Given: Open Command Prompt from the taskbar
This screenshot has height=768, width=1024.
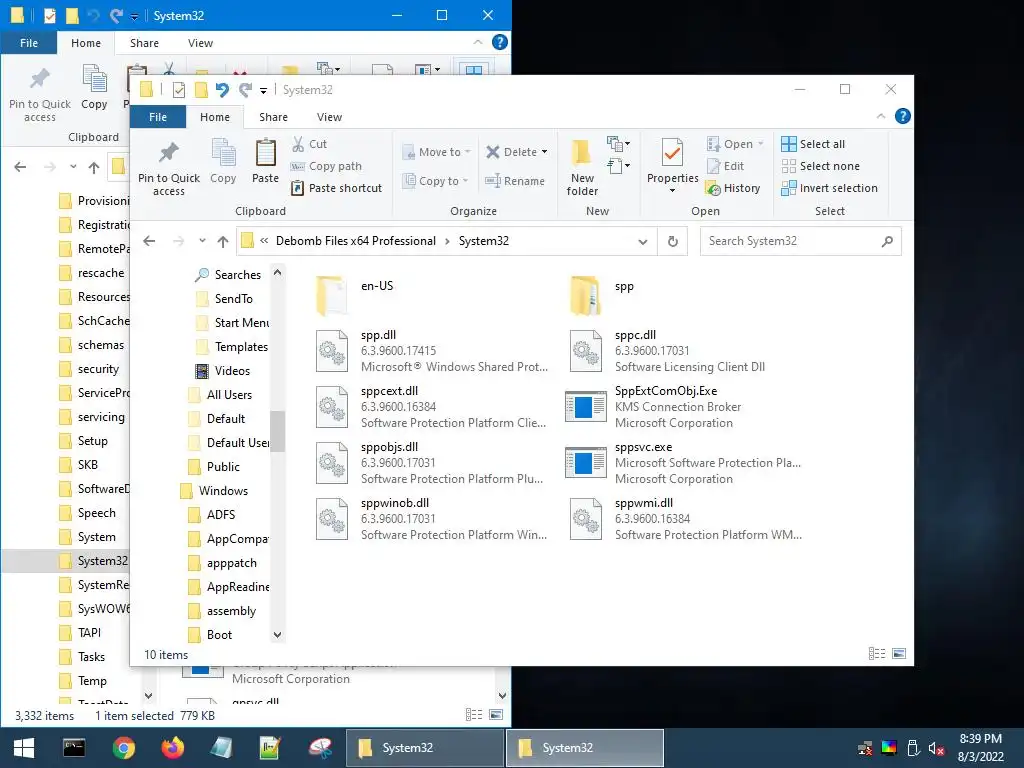Looking at the screenshot, I should click(x=74, y=748).
